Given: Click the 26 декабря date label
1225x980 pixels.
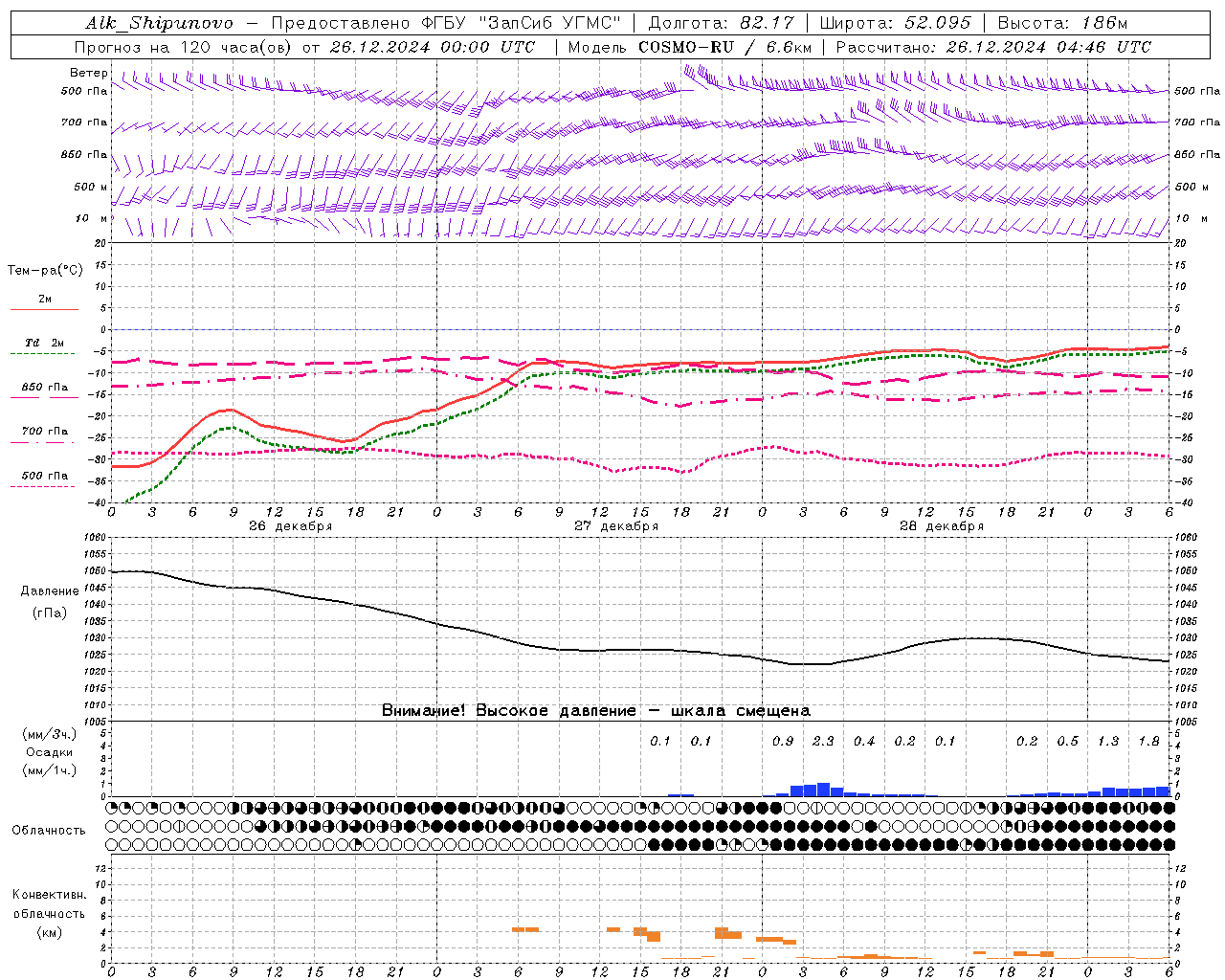Looking at the screenshot, I should pyautogui.click(x=291, y=526).
